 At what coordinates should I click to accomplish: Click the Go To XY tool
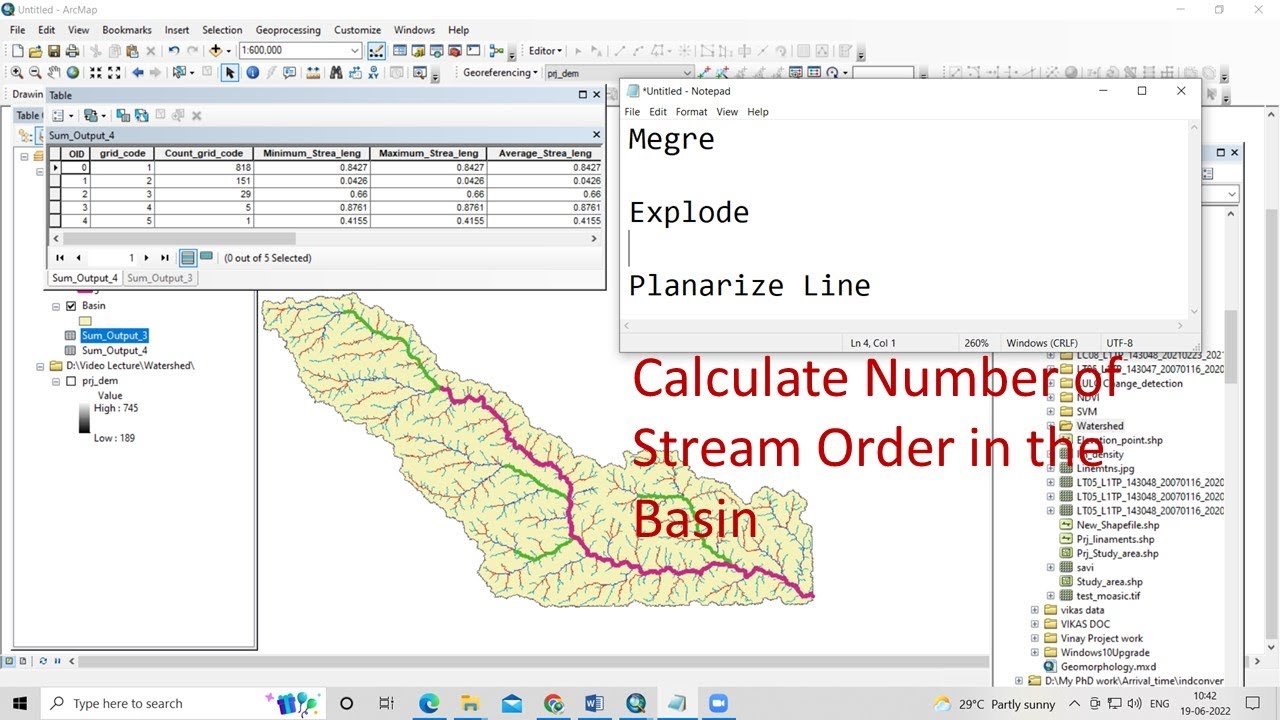(372, 72)
